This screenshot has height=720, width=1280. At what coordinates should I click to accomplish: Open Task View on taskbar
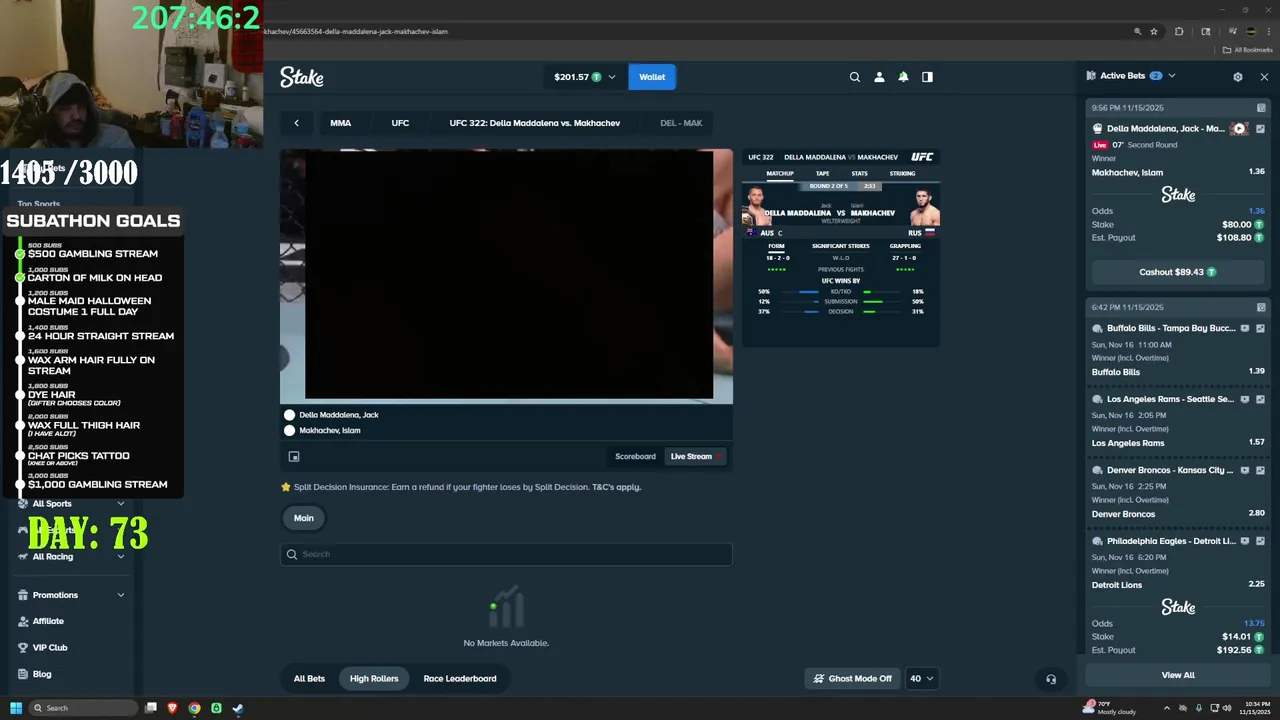click(x=151, y=708)
